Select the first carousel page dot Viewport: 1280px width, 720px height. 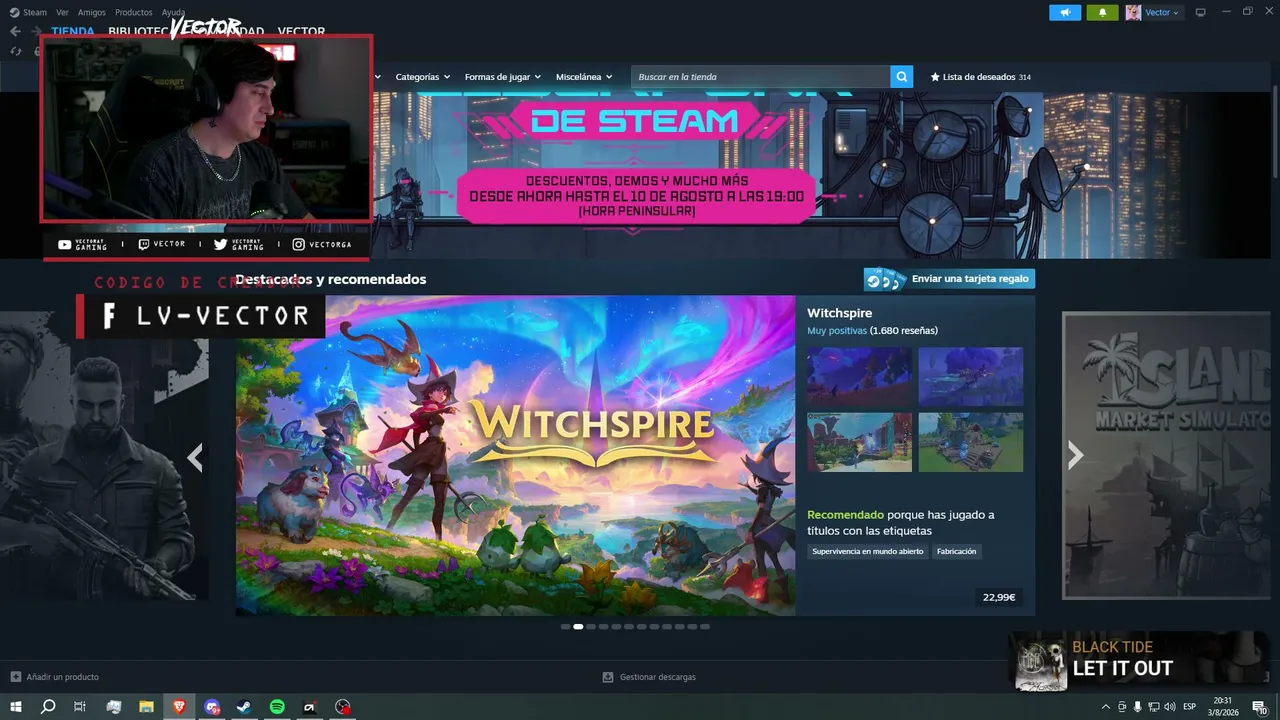pyautogui.click(x=566, y=627)
